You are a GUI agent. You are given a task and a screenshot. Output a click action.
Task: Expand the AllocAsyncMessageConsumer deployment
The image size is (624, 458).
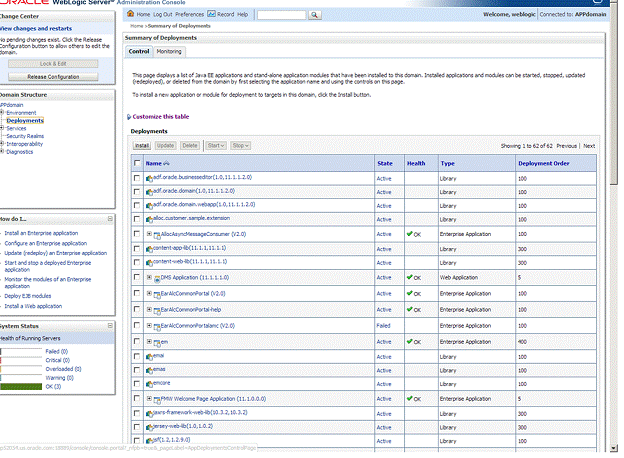click(x=149, y=234)
